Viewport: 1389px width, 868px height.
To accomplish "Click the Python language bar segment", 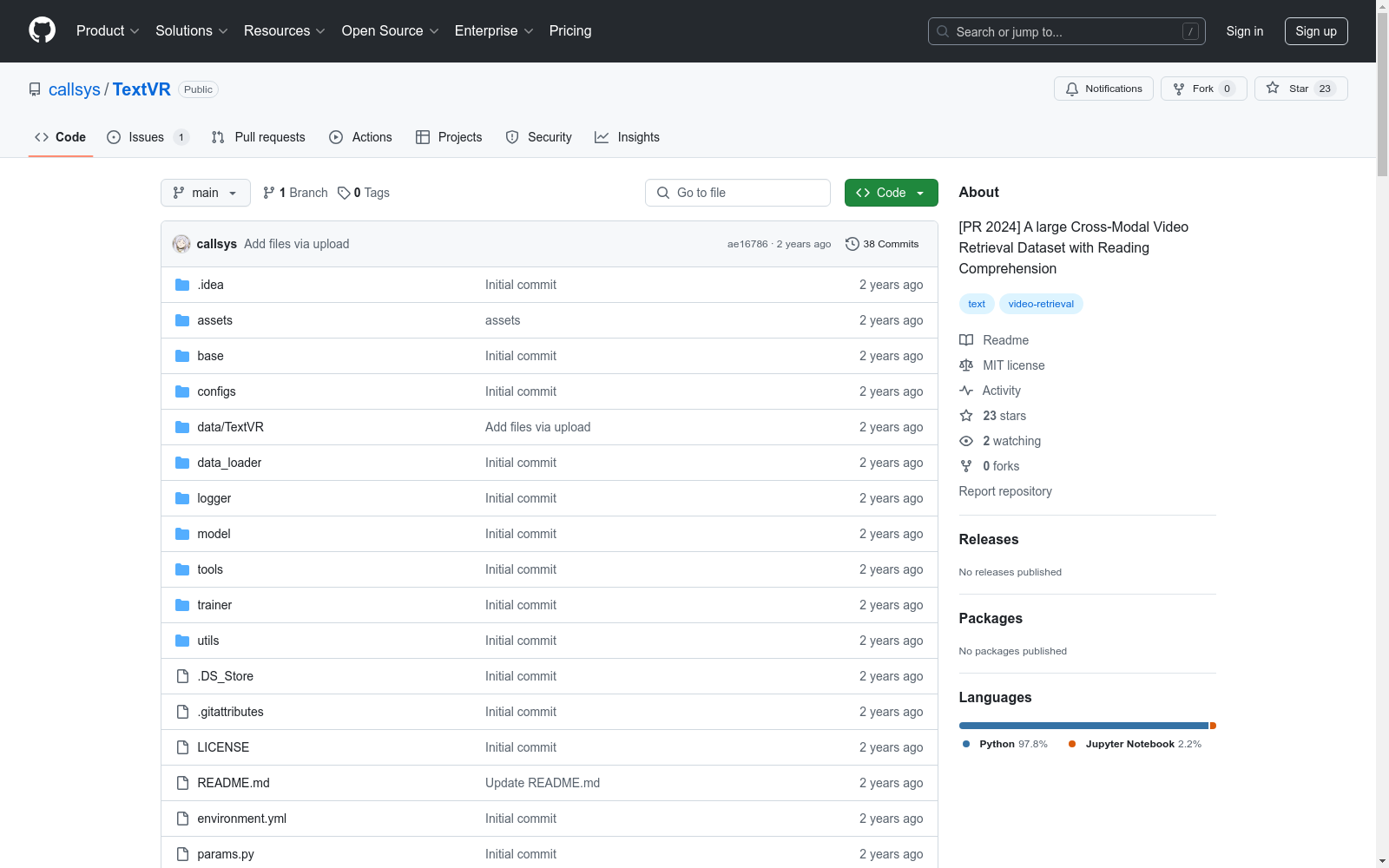I will 1083,726.
